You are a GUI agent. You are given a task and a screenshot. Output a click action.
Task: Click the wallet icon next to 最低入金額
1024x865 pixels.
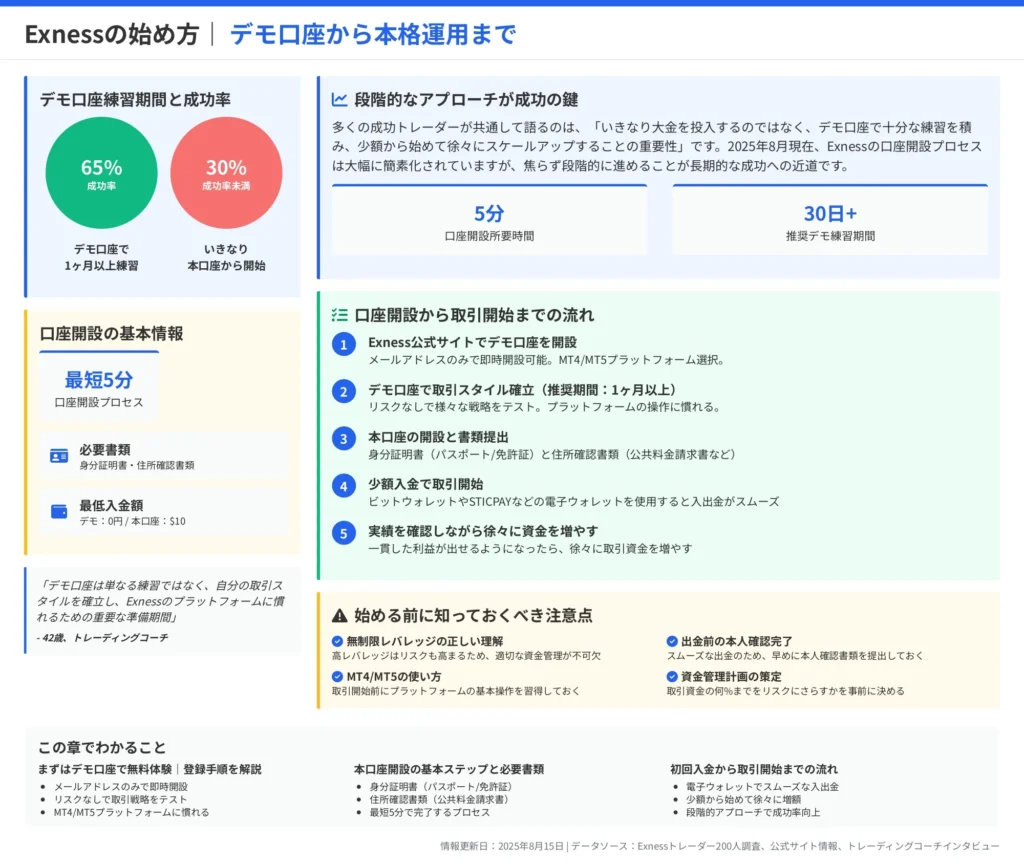click(59, 511)
